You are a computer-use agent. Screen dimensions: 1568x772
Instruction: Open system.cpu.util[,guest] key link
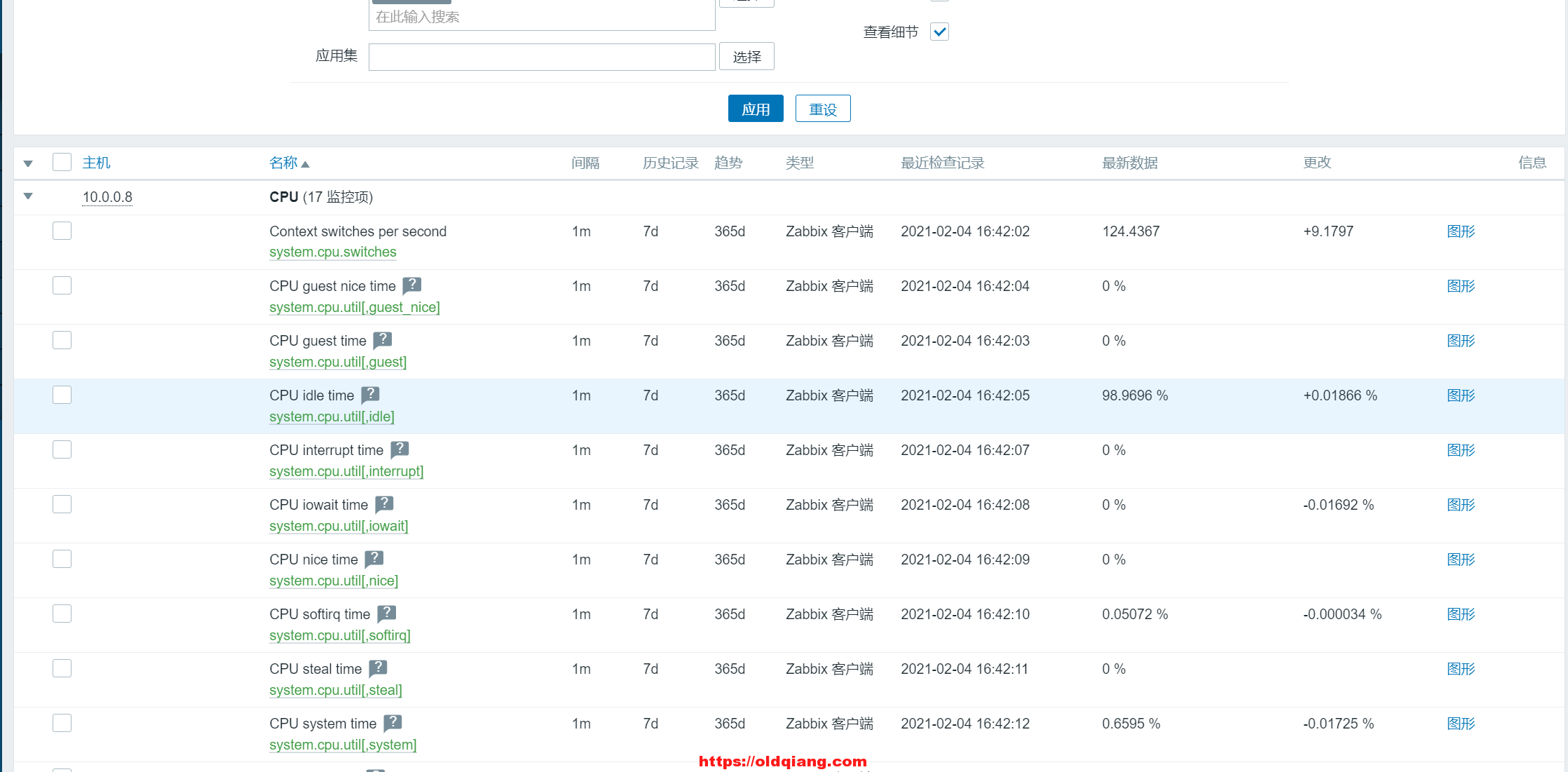pyautogui.click(x=338, y=362)
